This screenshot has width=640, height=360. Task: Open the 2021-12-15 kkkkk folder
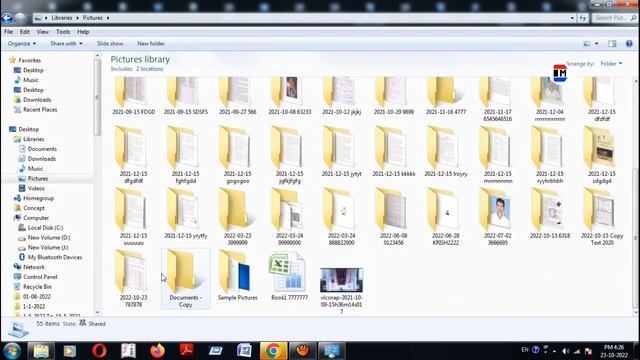tap(393, 152)
